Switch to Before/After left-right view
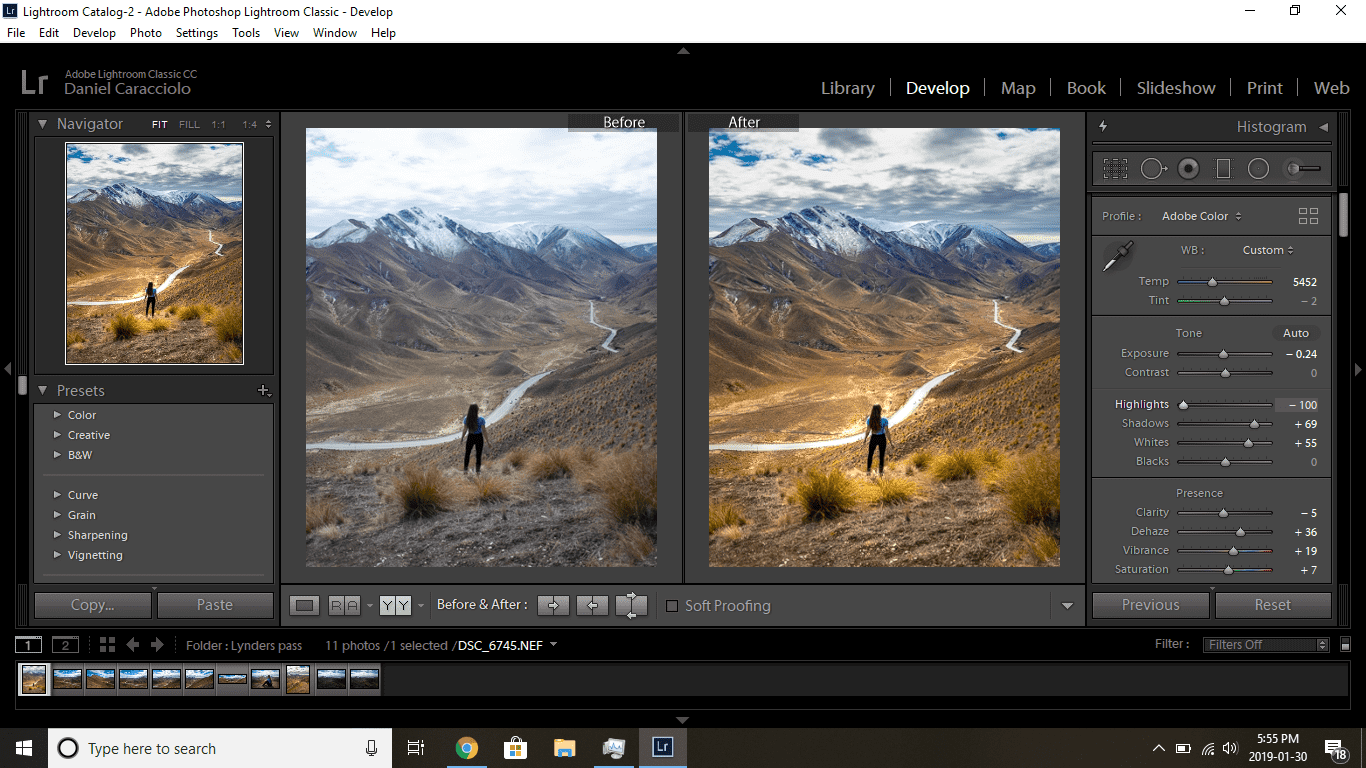Screen dimensions: 1366x768 [x=395, y=605]
